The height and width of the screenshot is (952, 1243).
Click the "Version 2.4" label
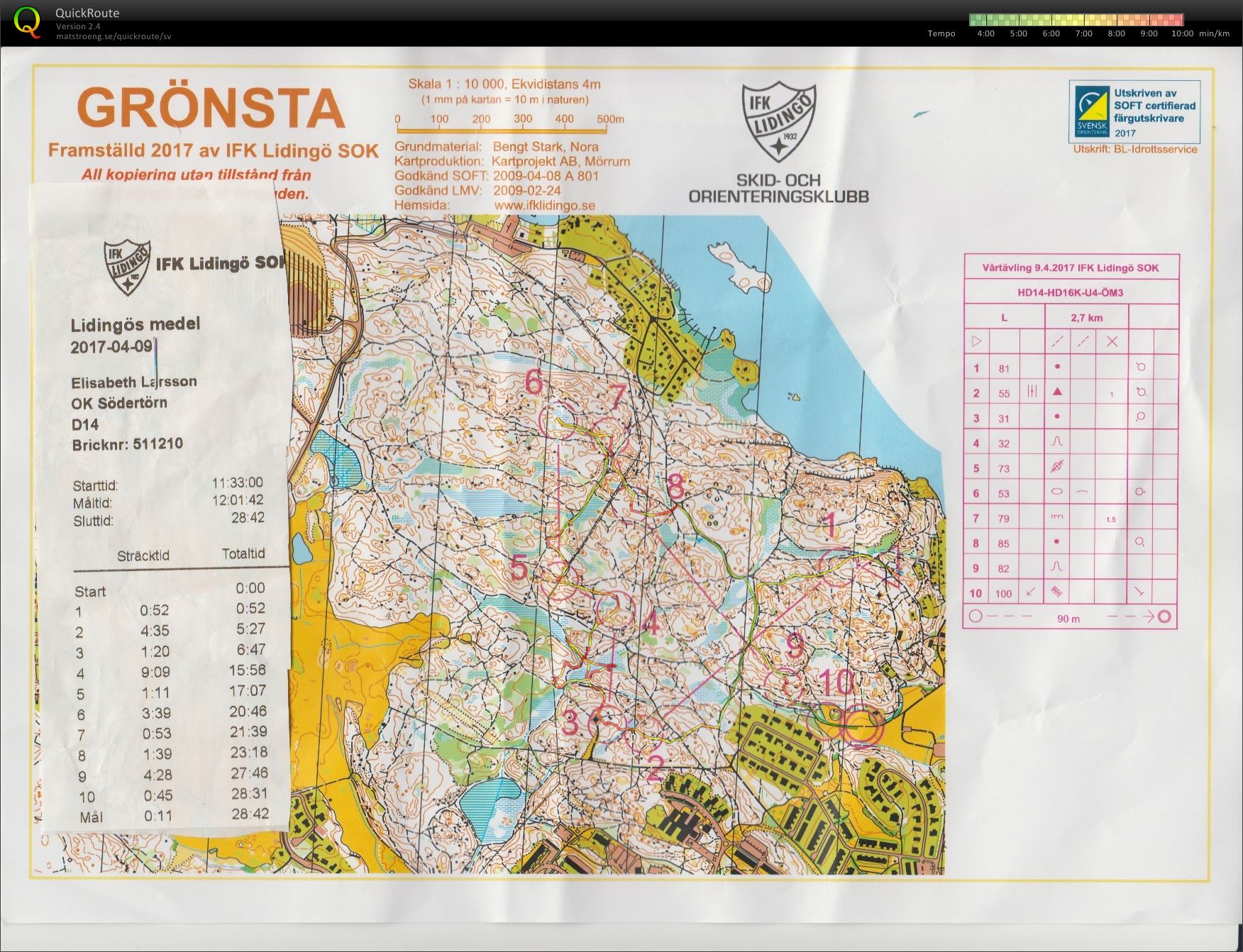(x=78, y=26)
